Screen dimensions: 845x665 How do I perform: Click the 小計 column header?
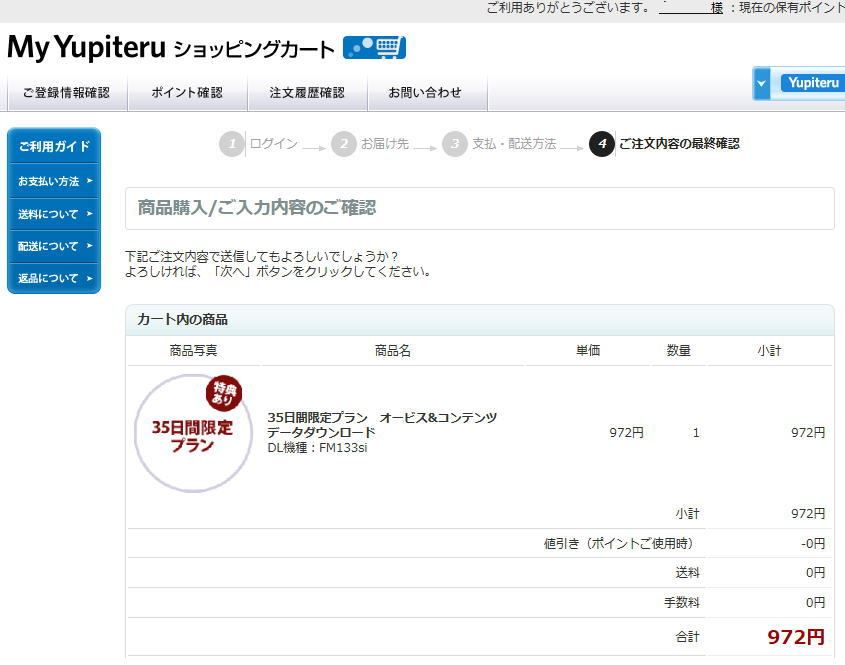769,351
